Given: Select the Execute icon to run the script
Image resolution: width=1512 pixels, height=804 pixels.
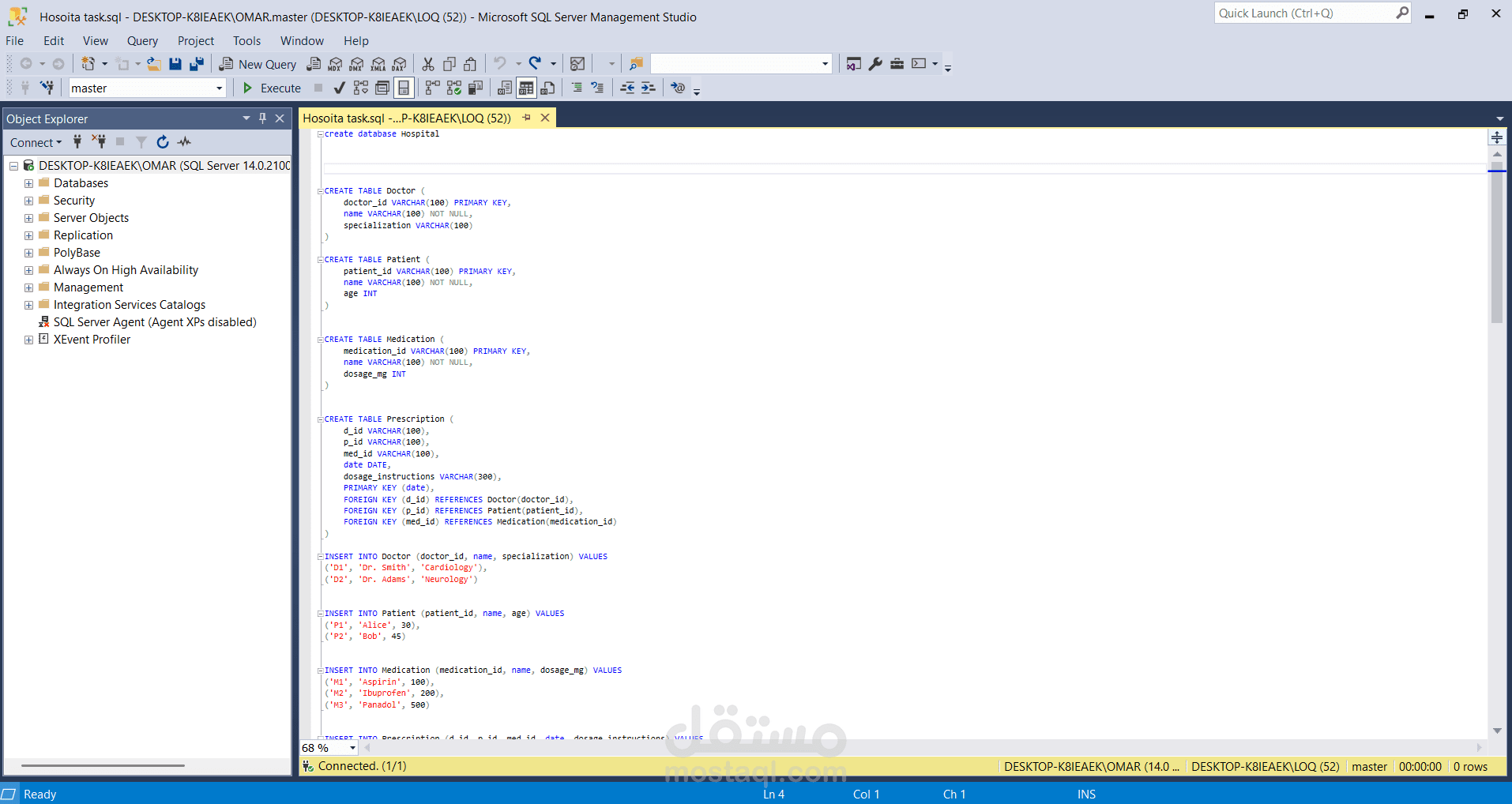Looking at the screenshot, I should coord(271,88).
